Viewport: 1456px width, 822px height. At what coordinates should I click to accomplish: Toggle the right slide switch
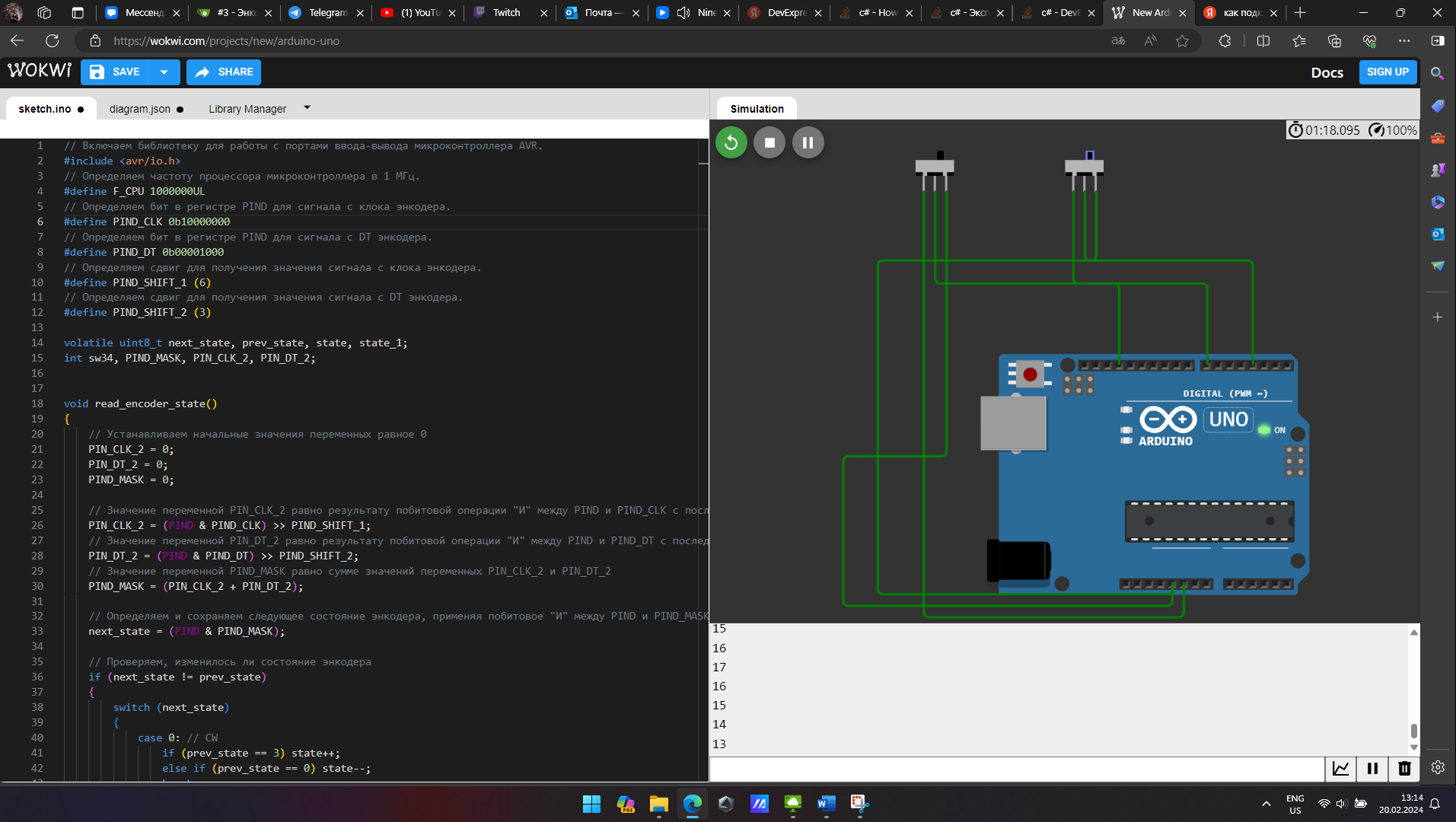(1084, 165)
